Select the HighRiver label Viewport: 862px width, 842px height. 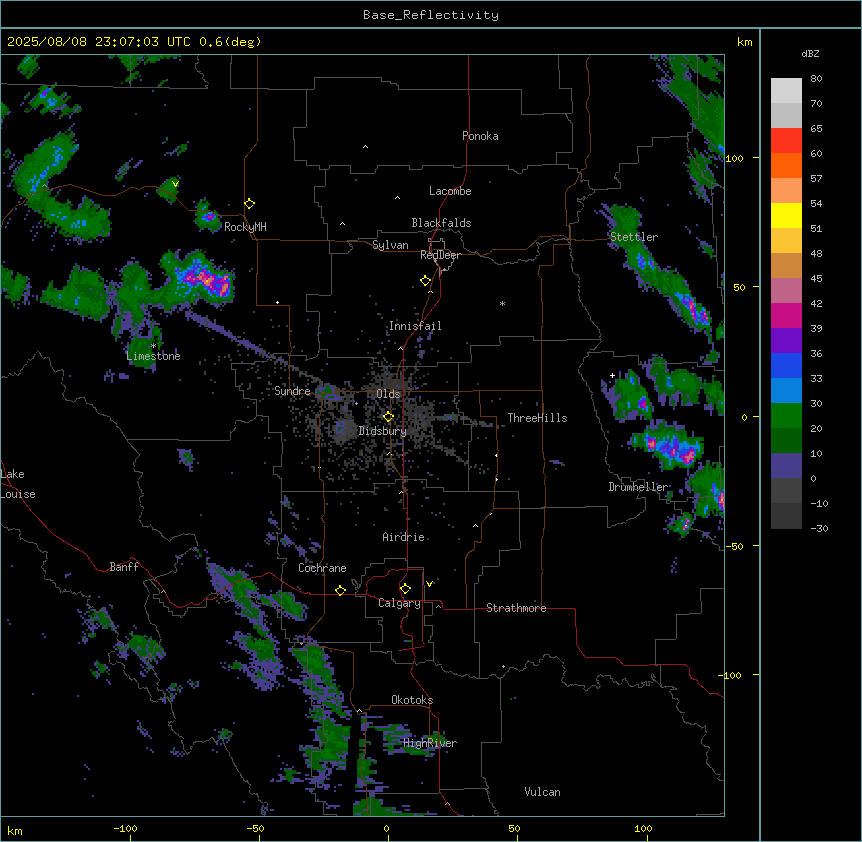(430, 743)
